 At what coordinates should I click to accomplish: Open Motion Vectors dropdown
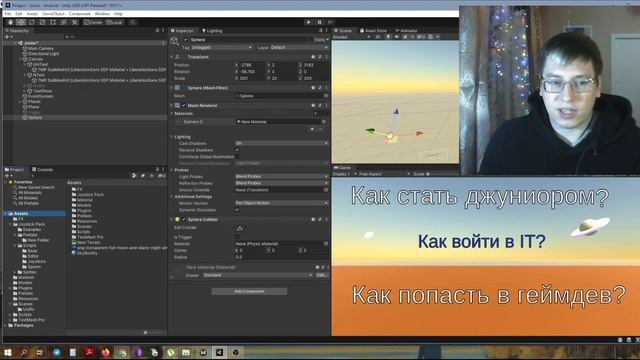coord(282,203)
